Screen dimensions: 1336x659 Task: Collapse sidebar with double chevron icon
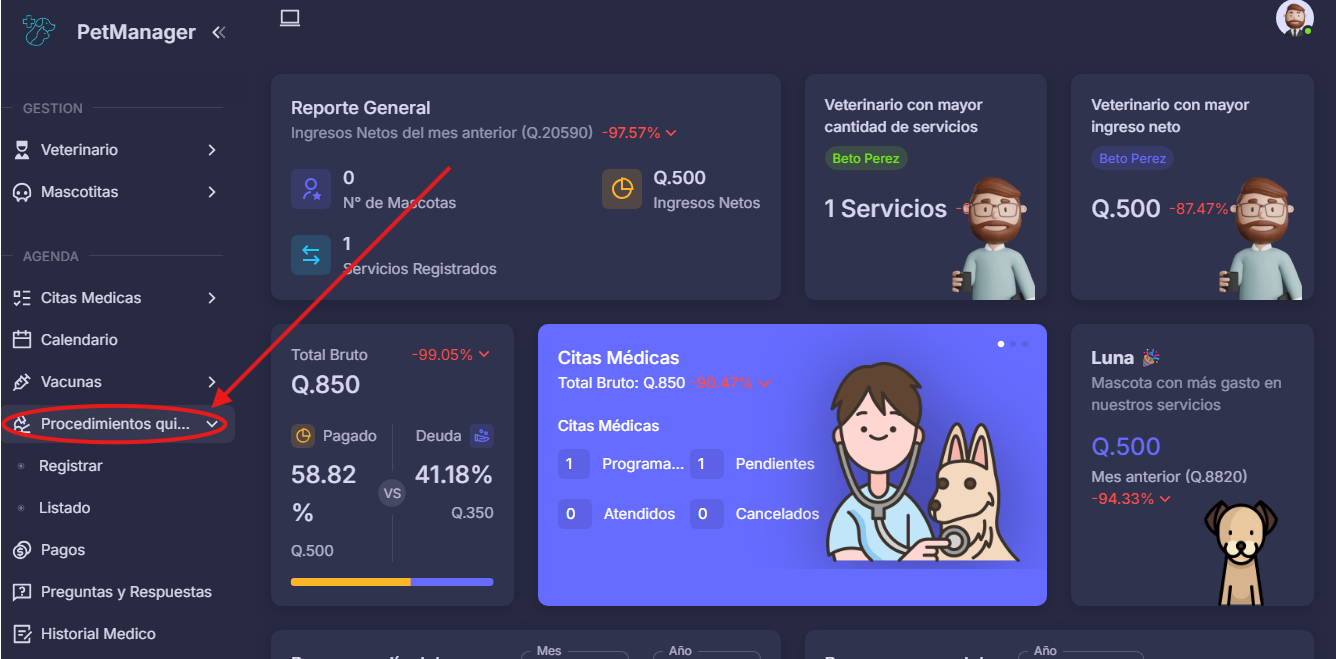(219, 32)
